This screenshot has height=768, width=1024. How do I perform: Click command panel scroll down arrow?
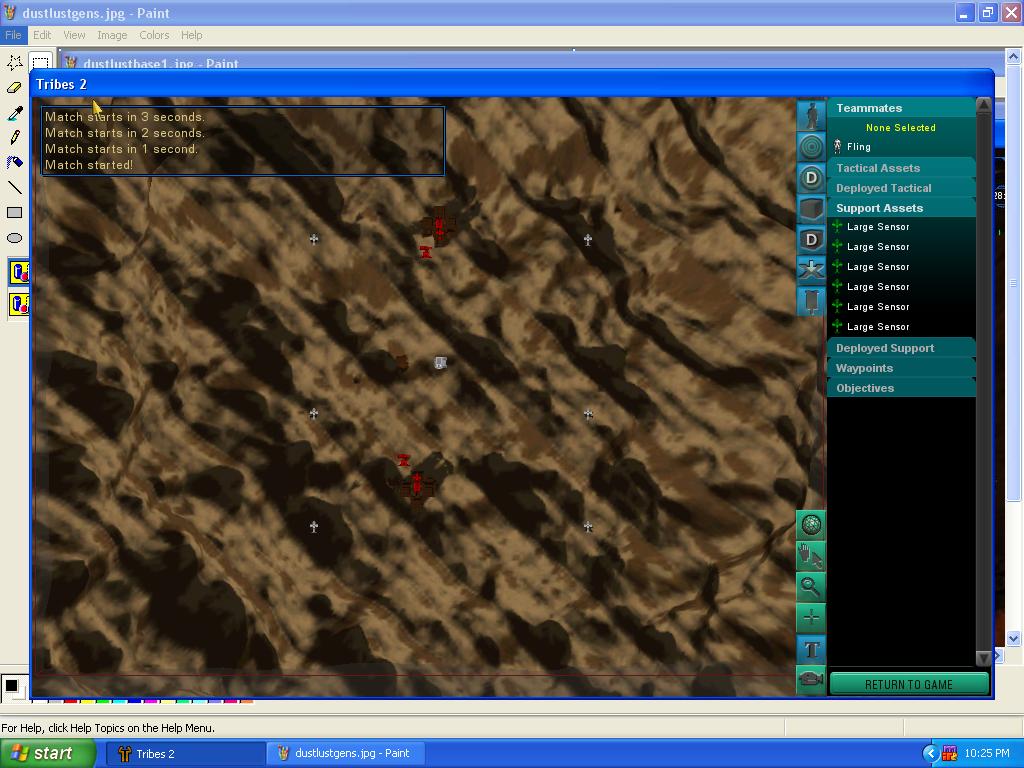[984, 658]
